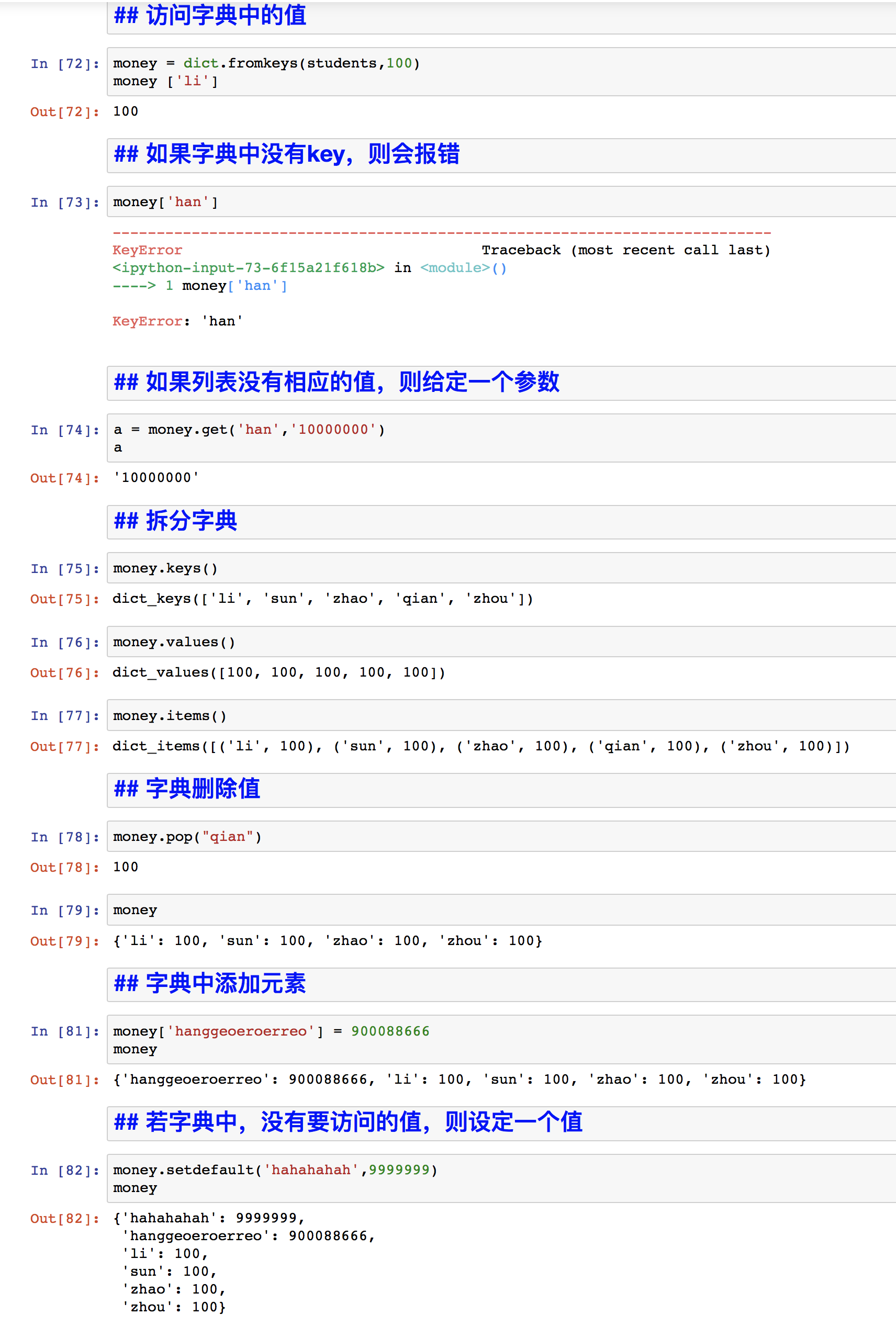Click the final KeyError: 'han' message line
The image size is (896, 1326).
coord(177,321)
